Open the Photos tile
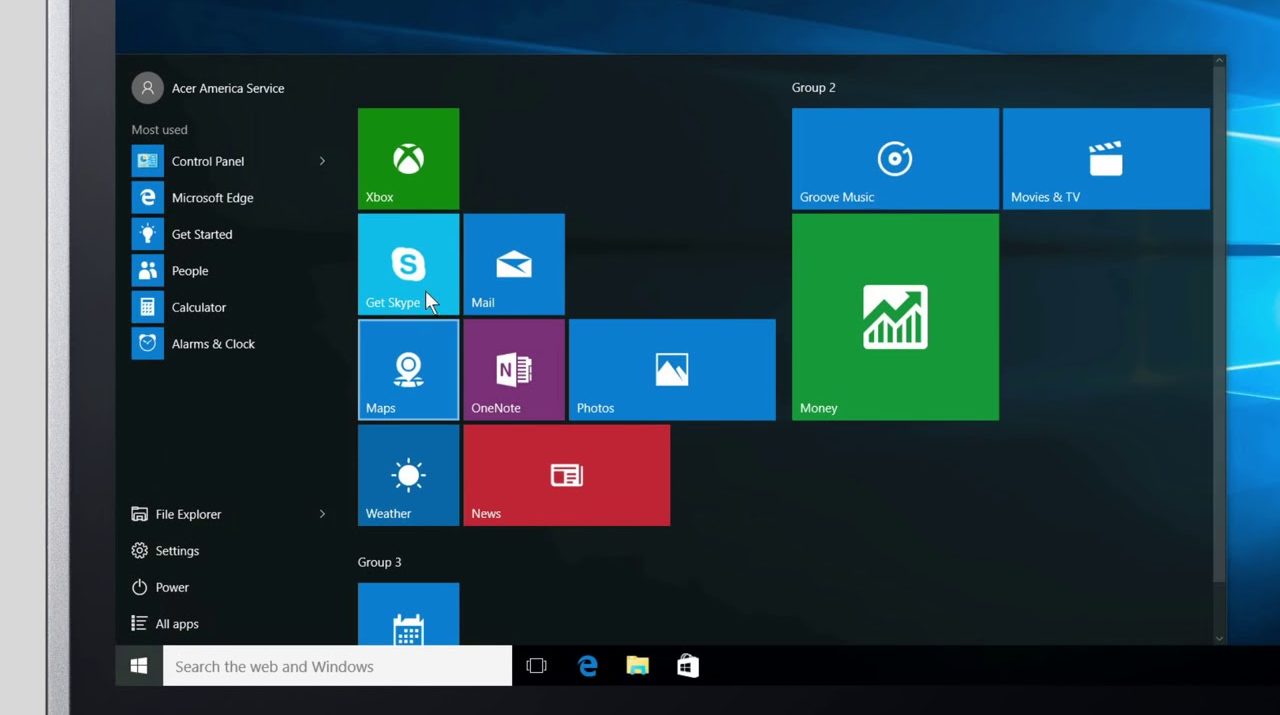The width and height of the screenshot is (1280, 715). coord(672,370)
